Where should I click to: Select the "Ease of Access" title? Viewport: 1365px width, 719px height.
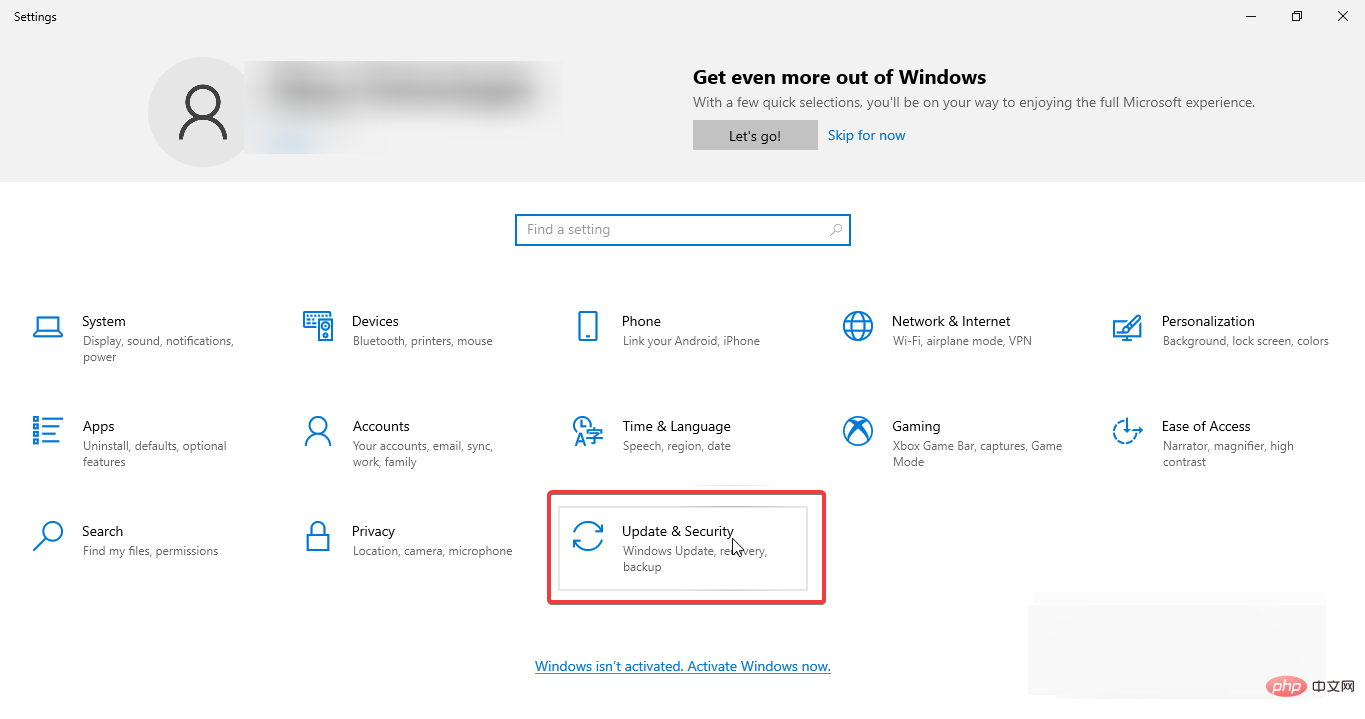(x=1206, y=426)
